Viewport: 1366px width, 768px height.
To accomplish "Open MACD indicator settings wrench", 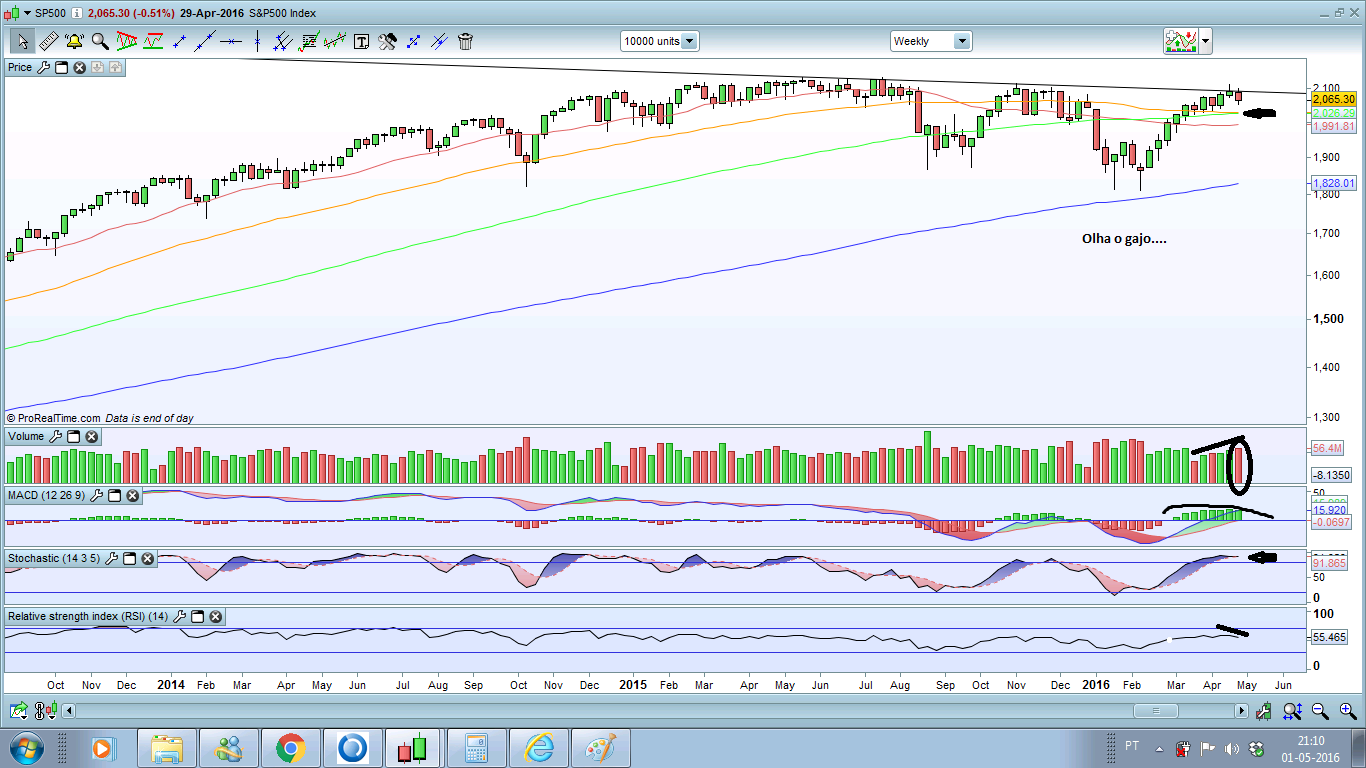I will [98, 495].
